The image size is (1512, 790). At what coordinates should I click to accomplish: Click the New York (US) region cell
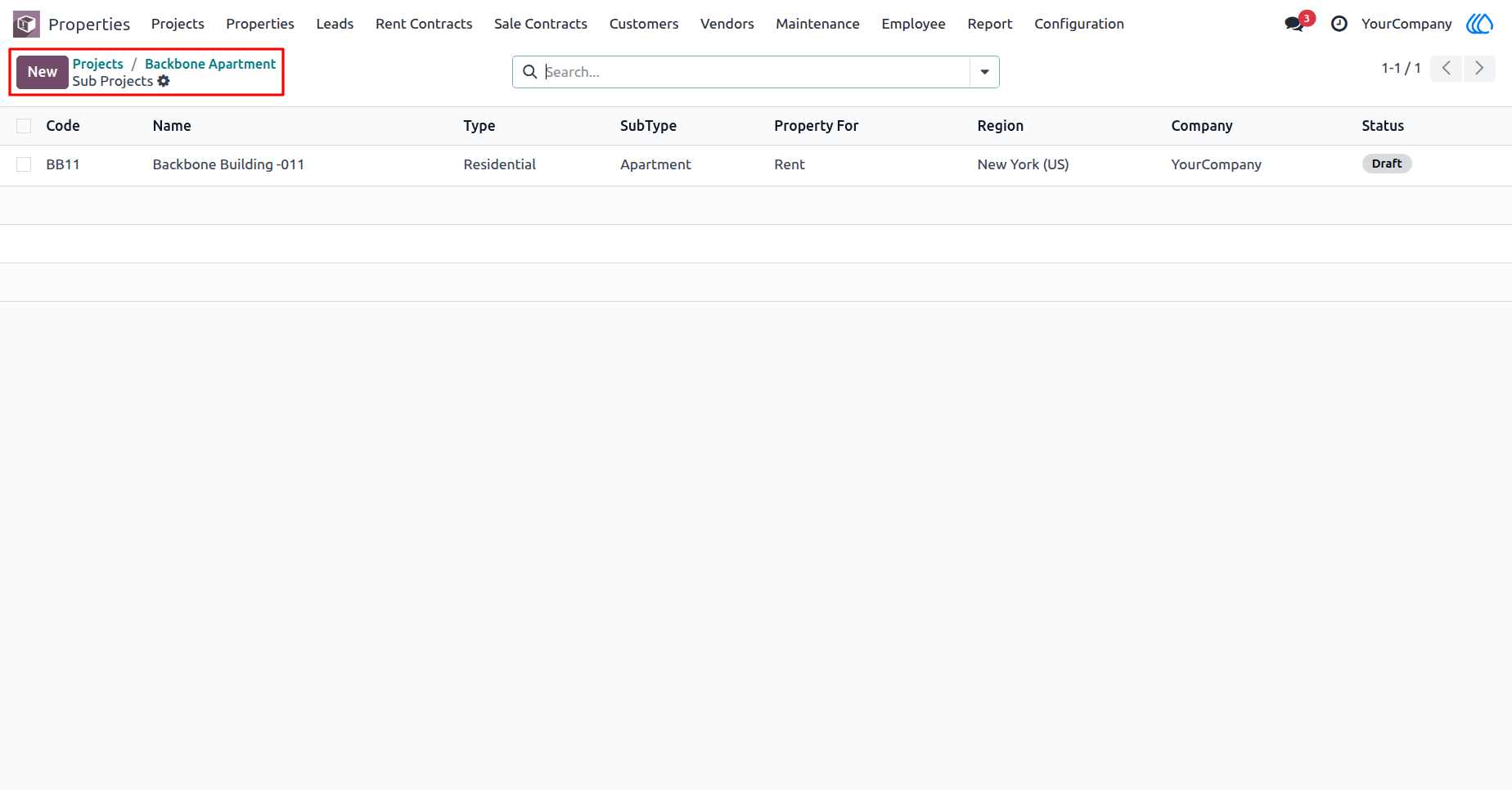(1023, 164)
